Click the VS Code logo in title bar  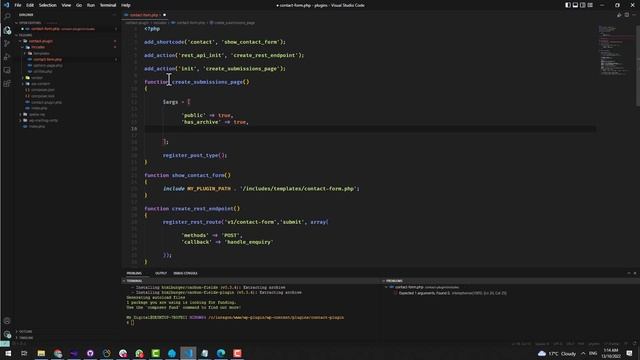coord(6,5)
